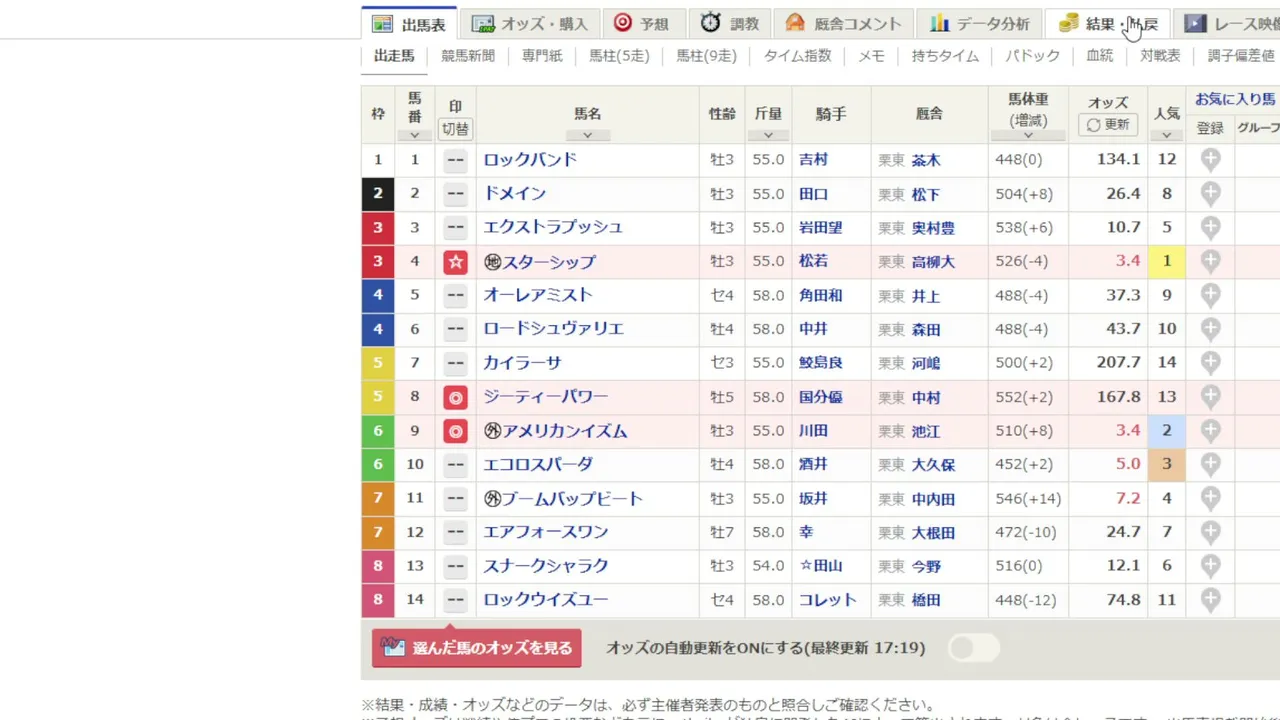The height and width of the screenshot is (720, 1280).
Task: Sort by 人気 column arrow
Action: coord(1166,135)
